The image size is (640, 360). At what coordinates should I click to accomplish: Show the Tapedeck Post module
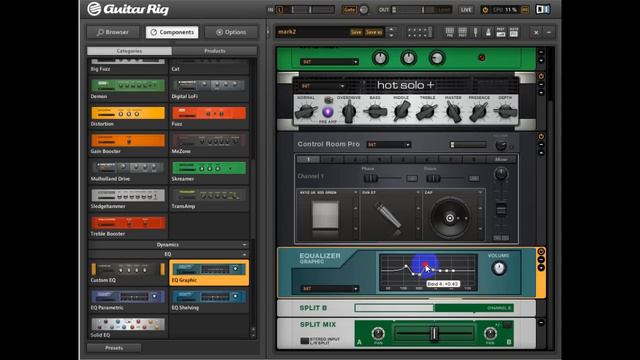(462, 32)
